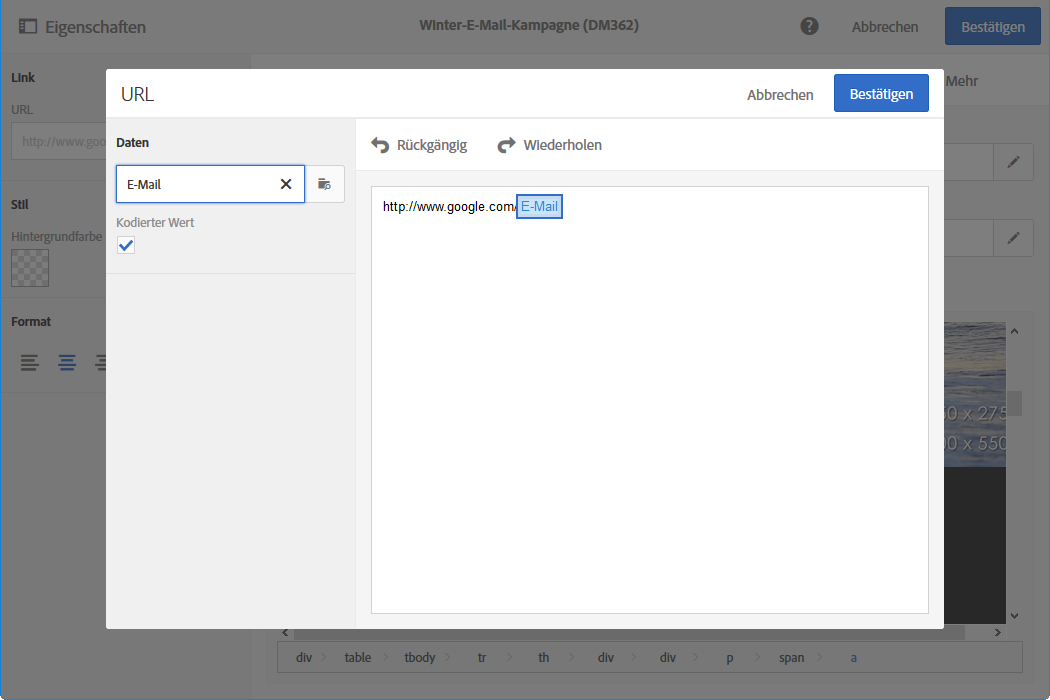Click the Rückgängig undo arrow
Viewport: 1050px width, 700px height.
point(380,145)
